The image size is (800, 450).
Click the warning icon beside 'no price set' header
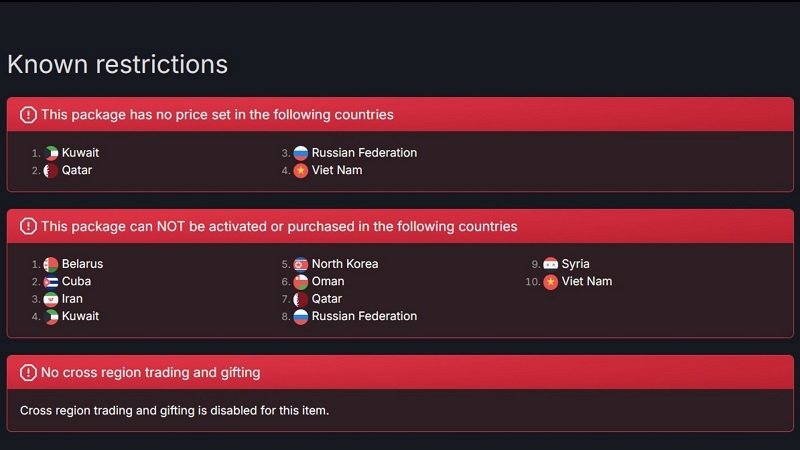point(28,115)
